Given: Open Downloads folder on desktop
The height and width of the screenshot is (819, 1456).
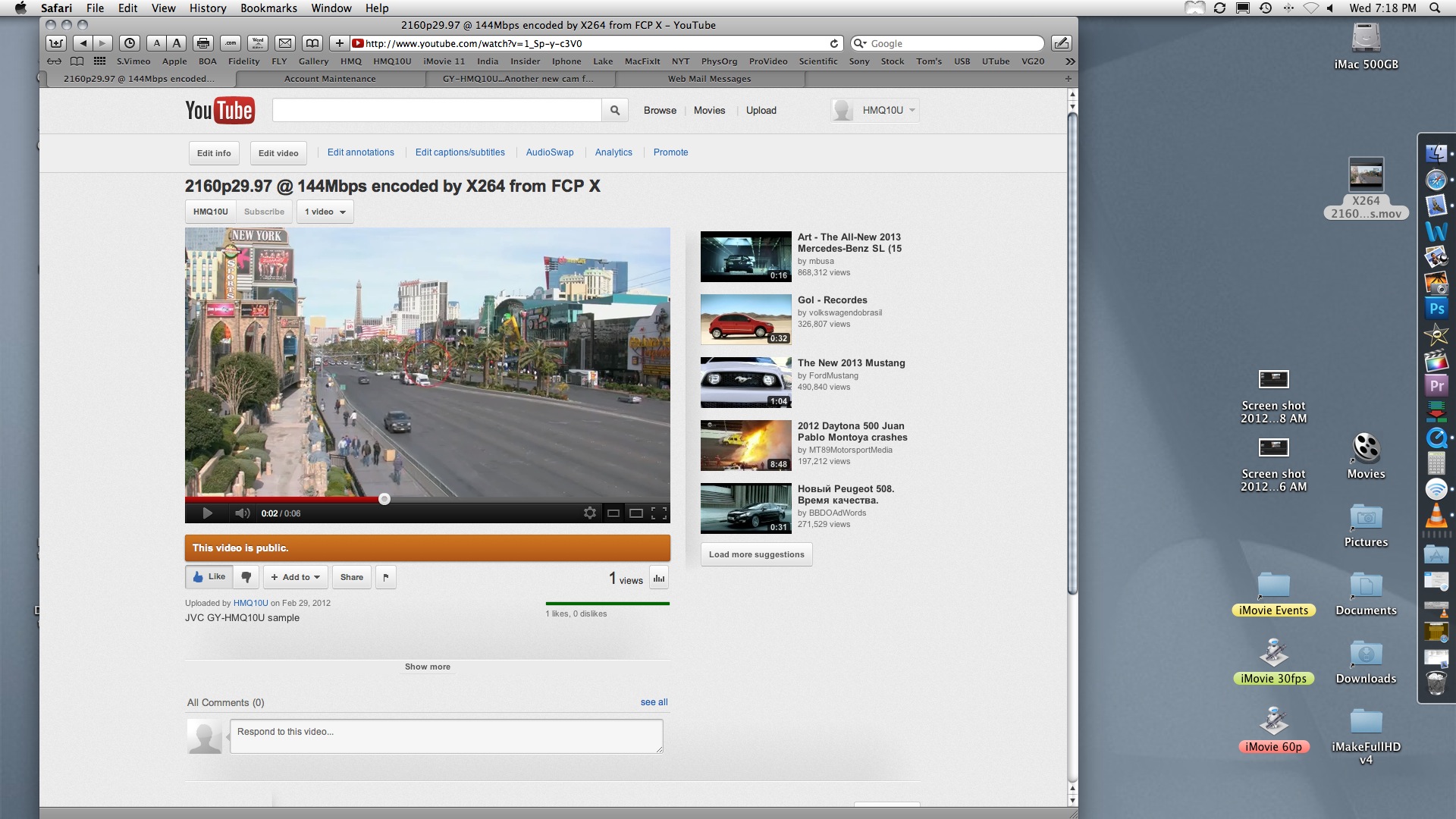Looking at the screenshot, I should point(1366,661).
